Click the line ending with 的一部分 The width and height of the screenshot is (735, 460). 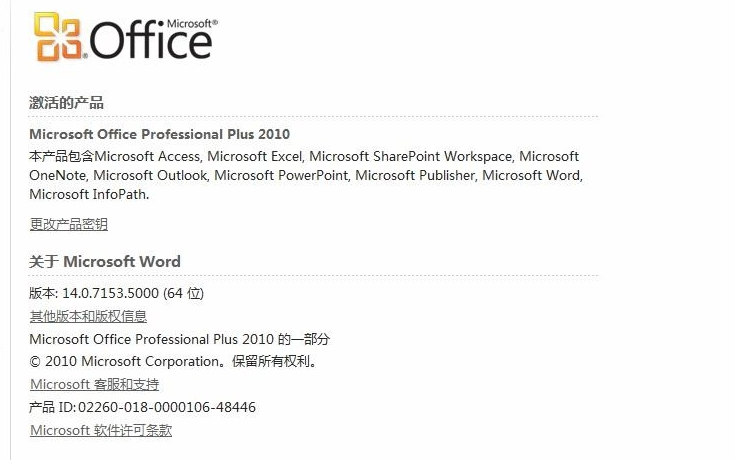180,339
